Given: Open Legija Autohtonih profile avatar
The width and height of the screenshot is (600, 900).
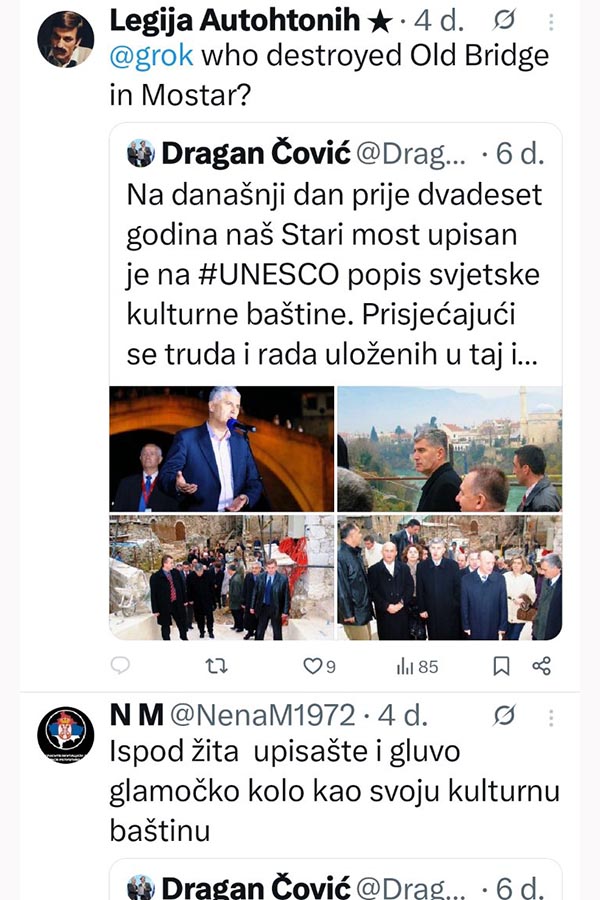Looking at the screenshot, I should tap(65, 39).
